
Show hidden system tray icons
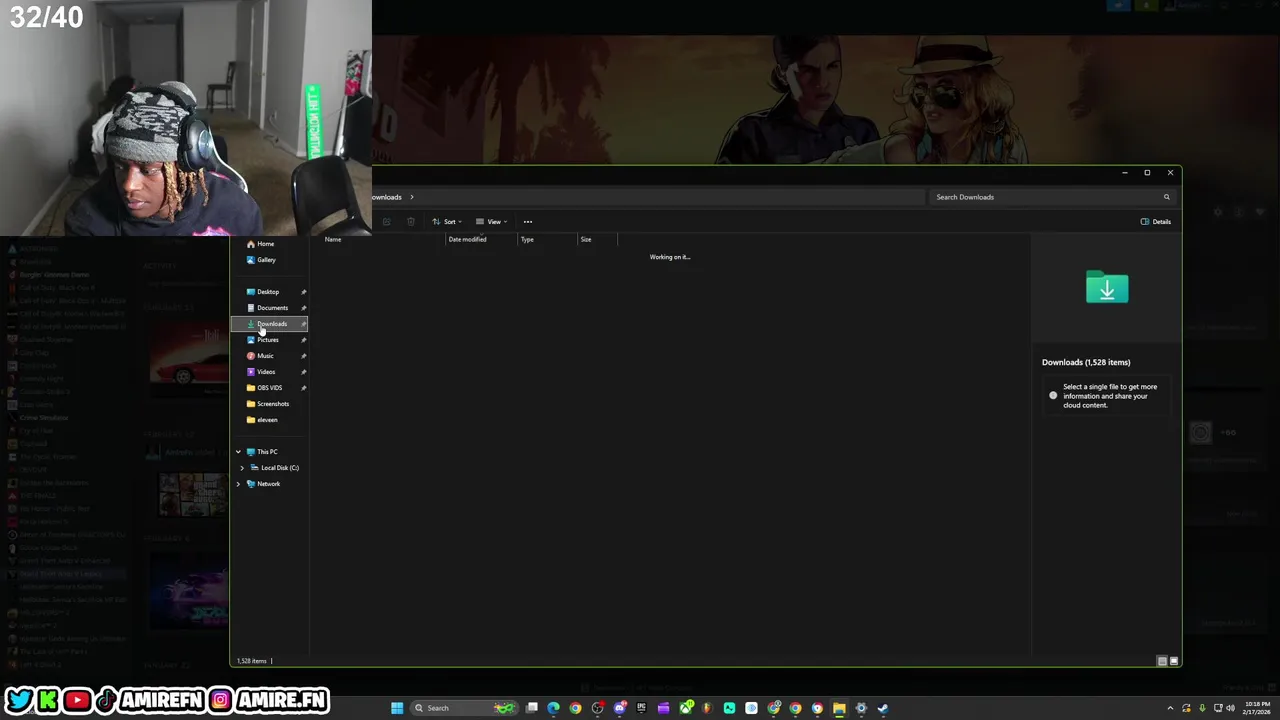click(x=1170, y=708)
